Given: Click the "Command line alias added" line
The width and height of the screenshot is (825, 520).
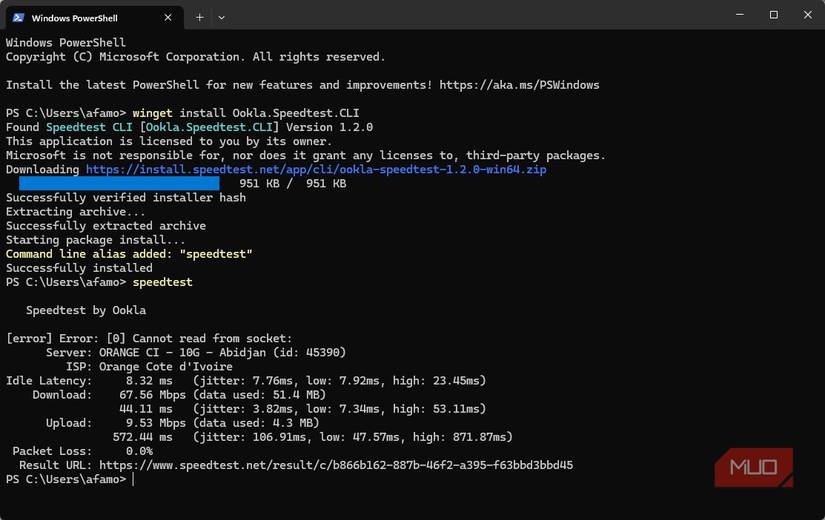Looking at the screenshot, I should (129, 254).
